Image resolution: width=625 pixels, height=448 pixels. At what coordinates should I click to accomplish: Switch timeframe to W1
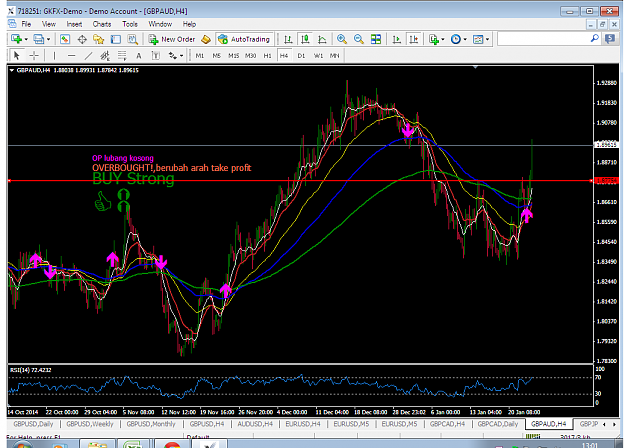[x=318, y=55]
